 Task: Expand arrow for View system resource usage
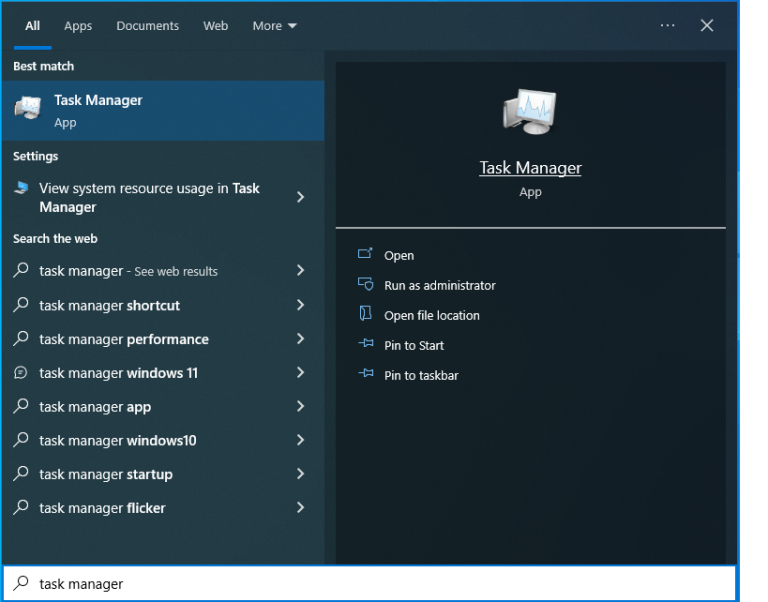pos(300,197)
